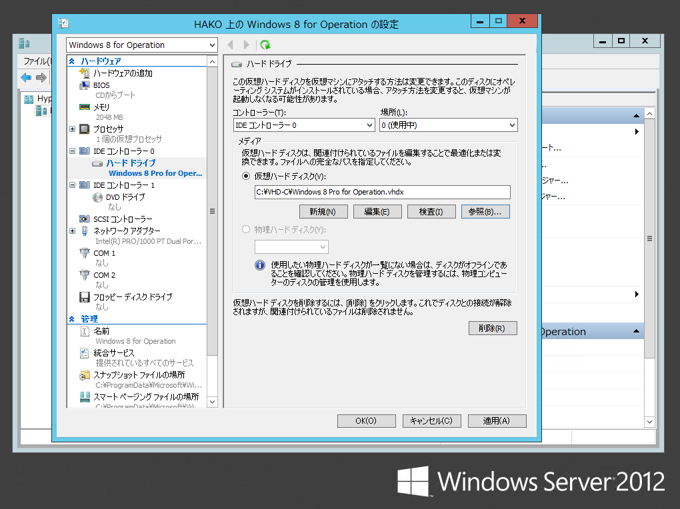
Task: Click back arrow in Hyper-V Manager window
Action: tap(26, 78)
